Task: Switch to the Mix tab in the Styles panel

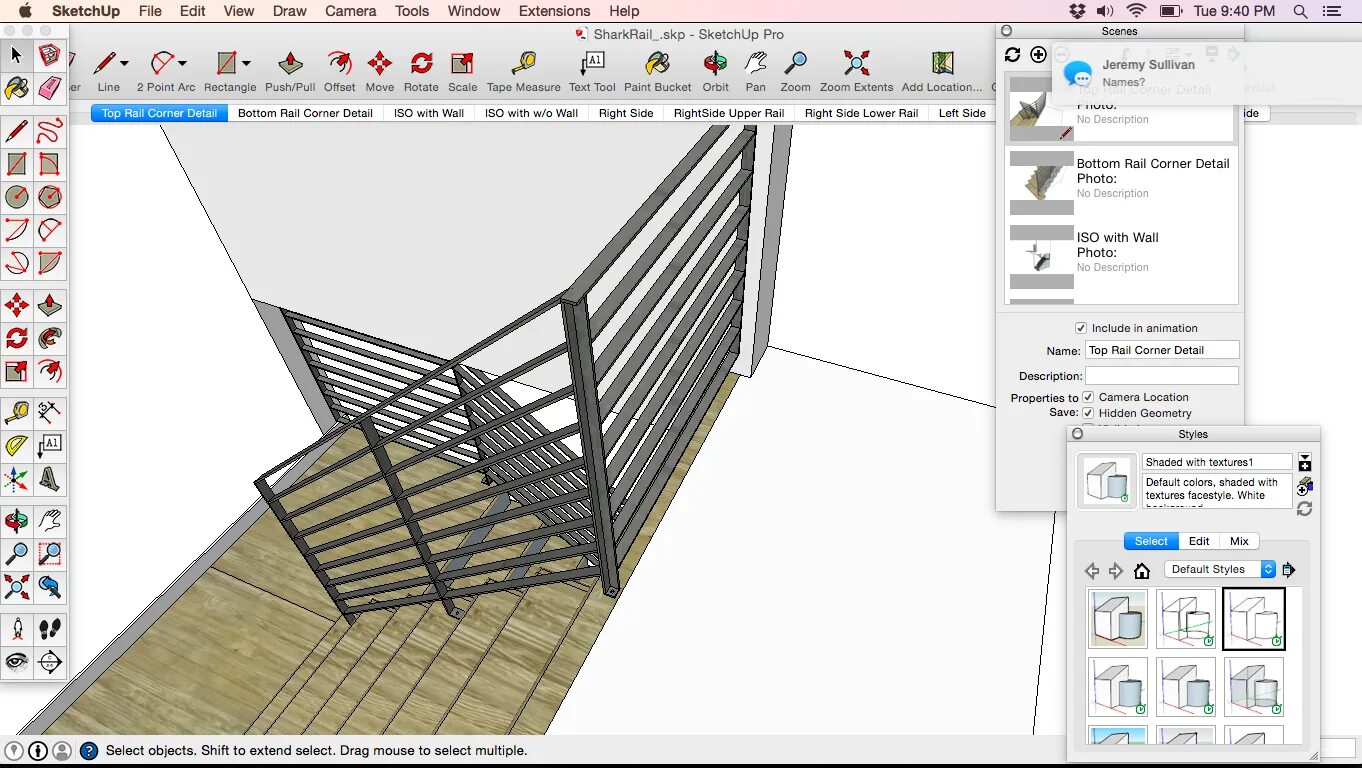Action: [1239, 541]
